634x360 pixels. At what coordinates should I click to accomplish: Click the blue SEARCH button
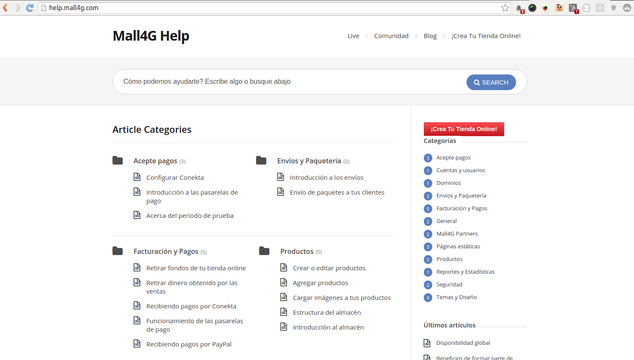(x=491, y=82)
